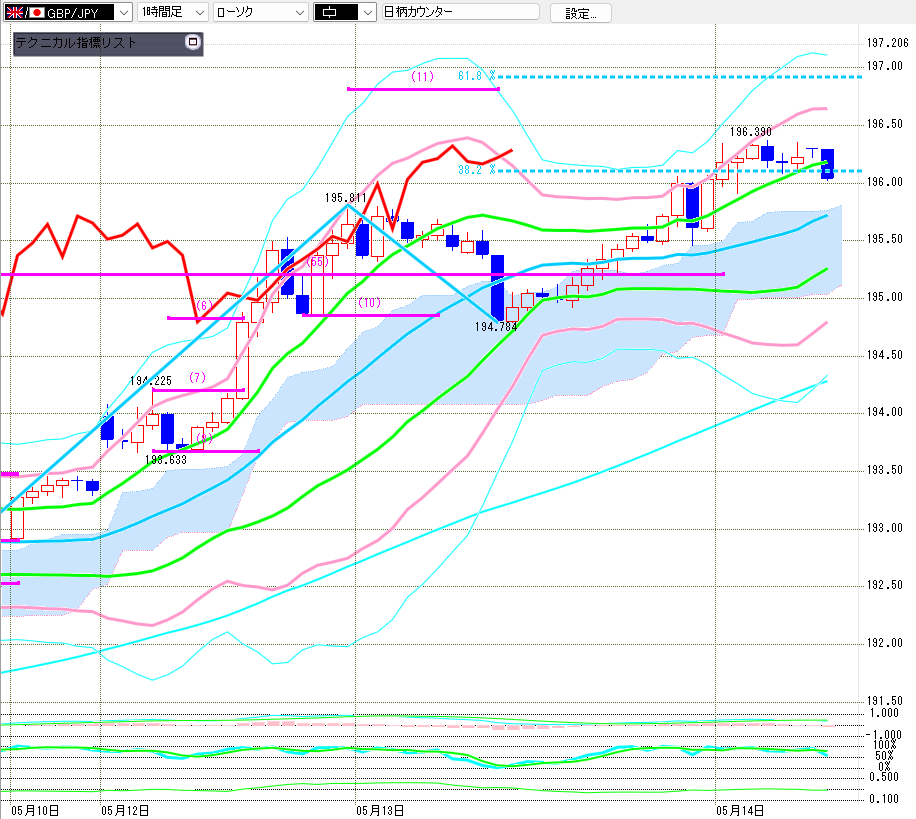Click the 194.784 low price annotation
Screen dimensions: 916x819
tap(496, 327)
